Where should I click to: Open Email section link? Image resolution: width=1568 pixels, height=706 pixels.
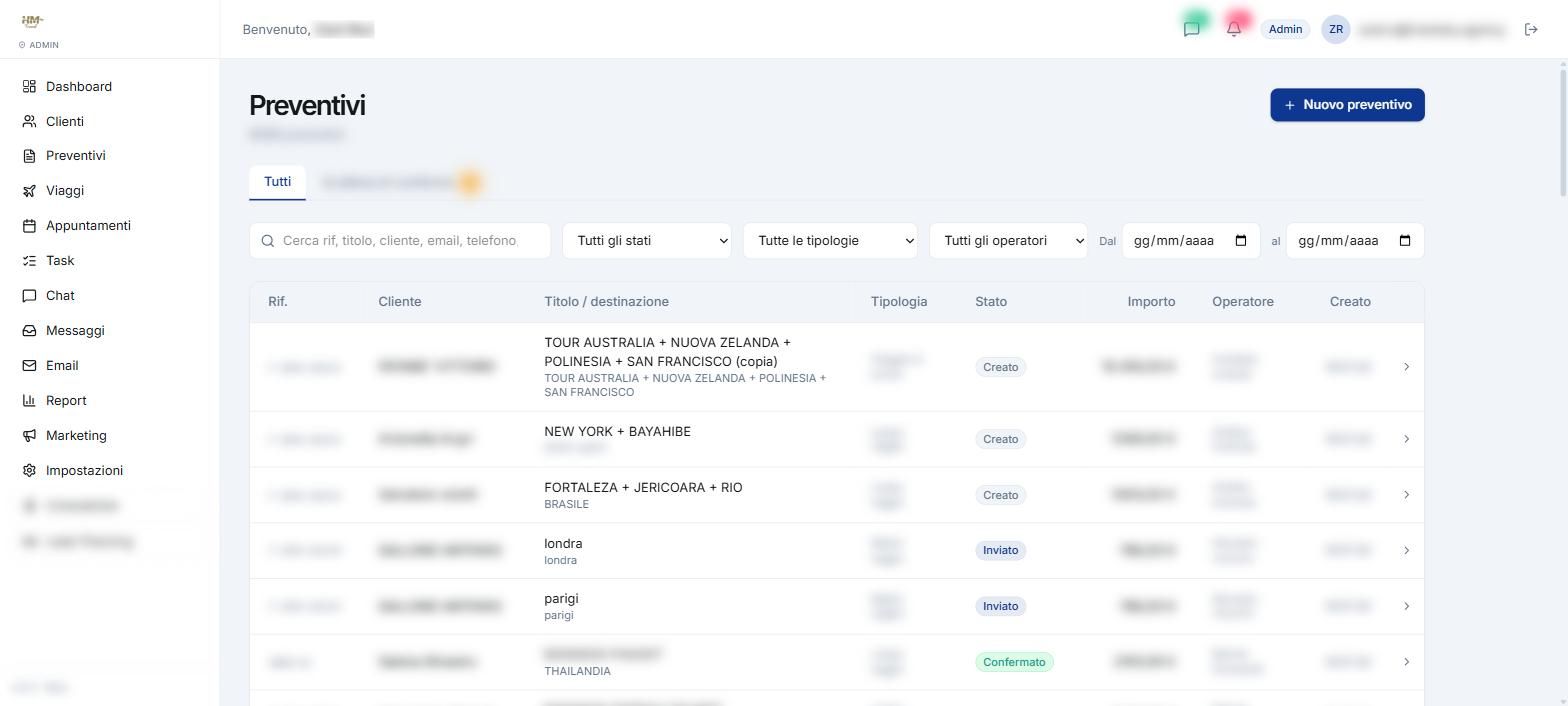62,366
